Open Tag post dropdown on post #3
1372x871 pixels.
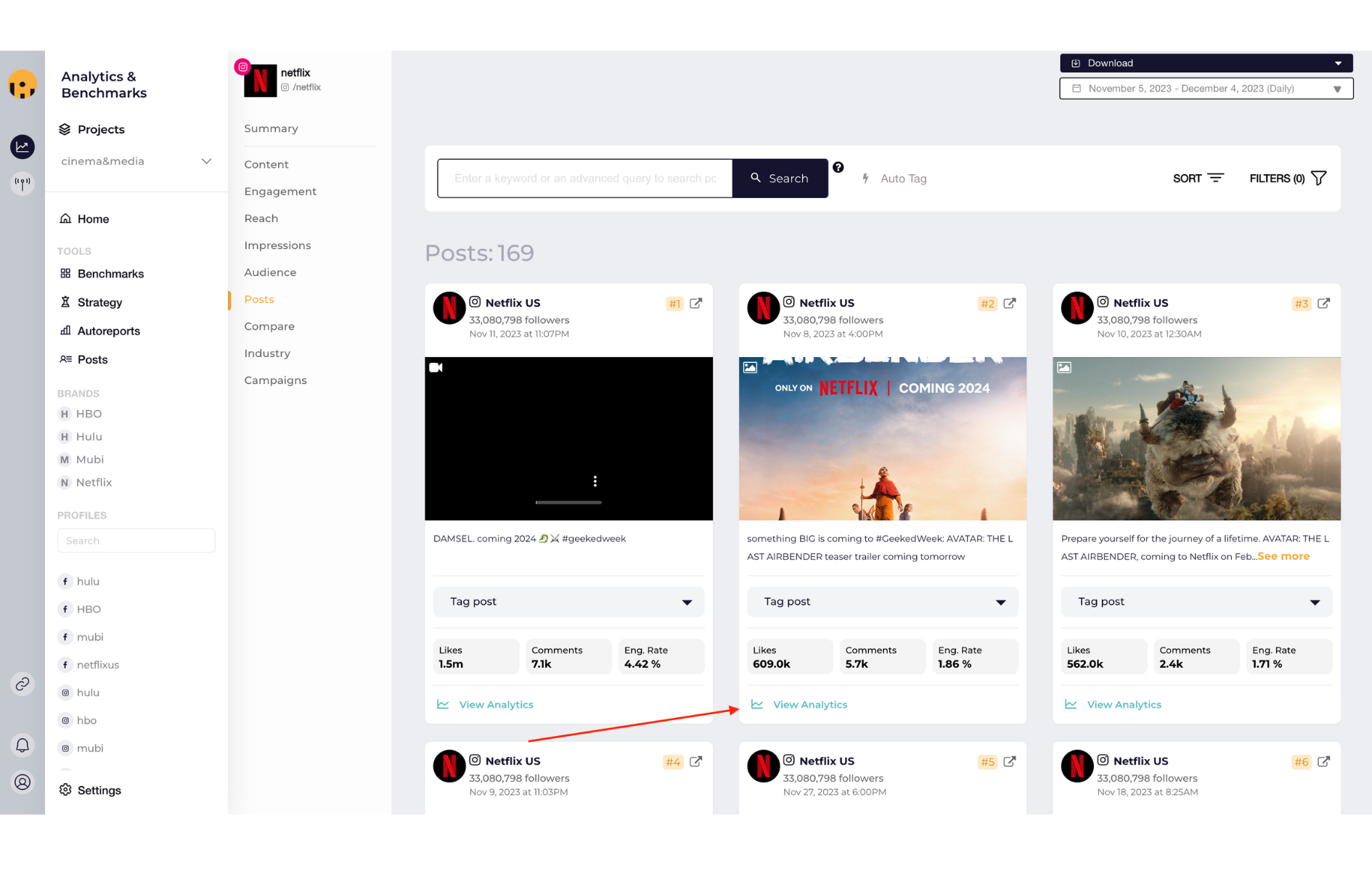[1197, 602]
